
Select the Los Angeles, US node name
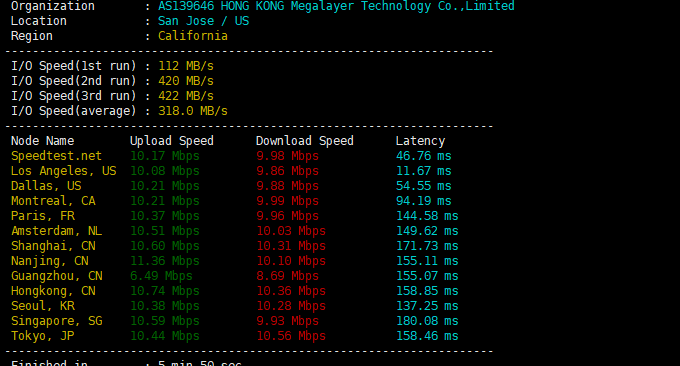(64, 171)
